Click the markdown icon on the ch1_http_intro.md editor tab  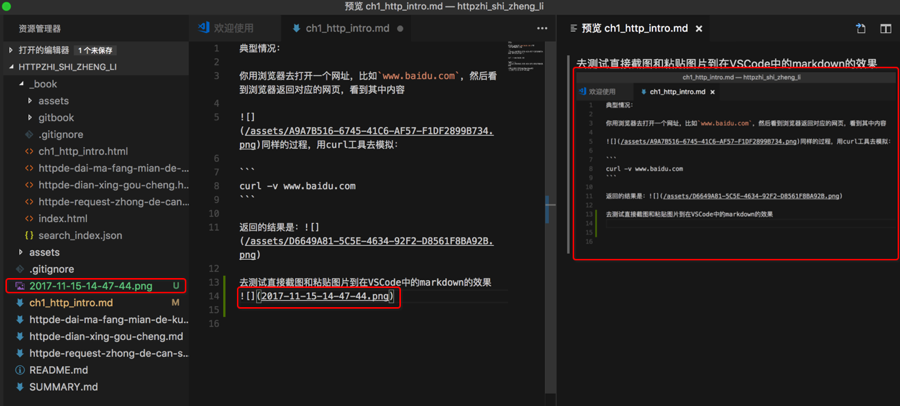[296, 28]
